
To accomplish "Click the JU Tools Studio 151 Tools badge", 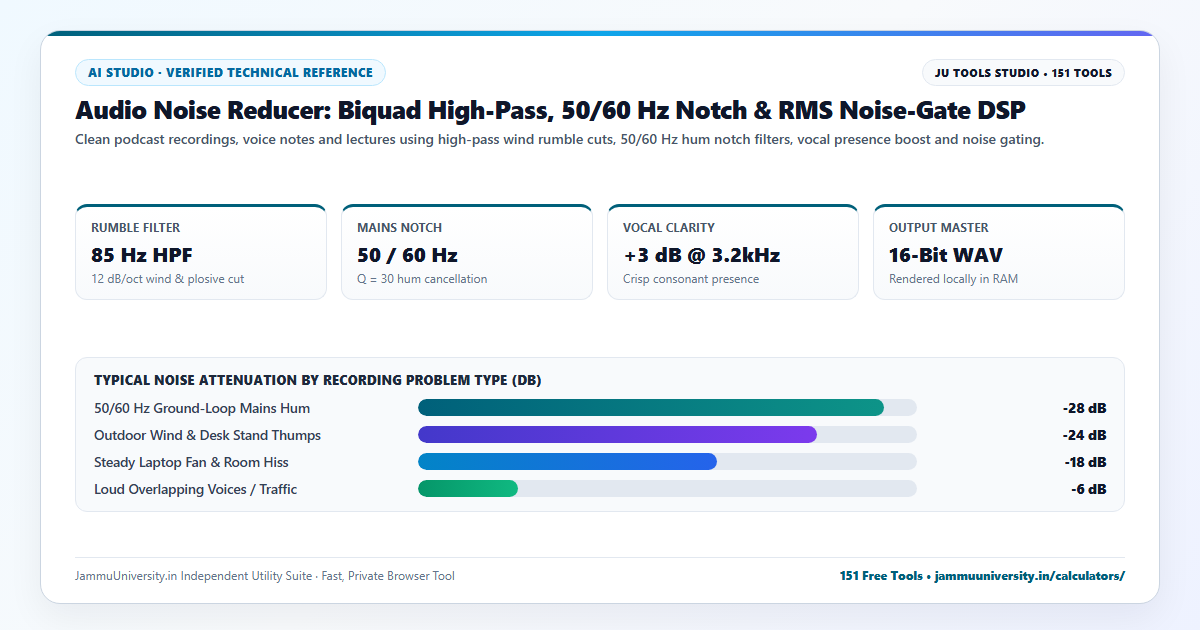I will pos(1023,73).
